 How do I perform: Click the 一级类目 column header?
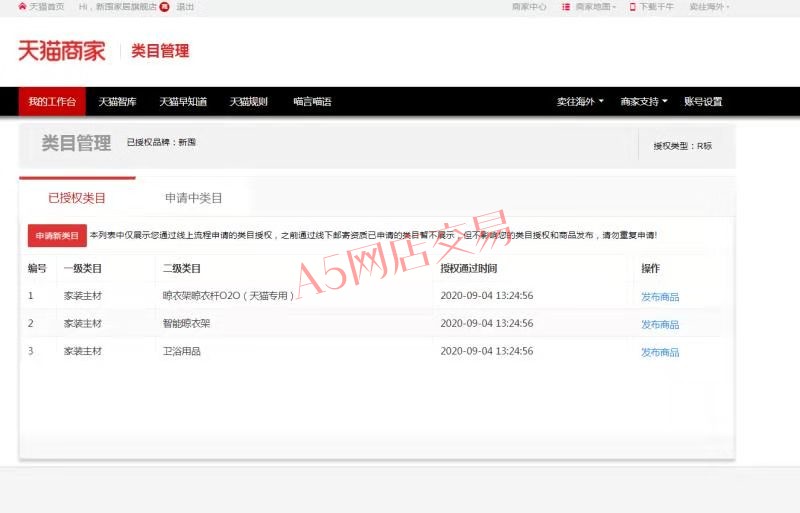pyautogui.click(x=83, y=268)
